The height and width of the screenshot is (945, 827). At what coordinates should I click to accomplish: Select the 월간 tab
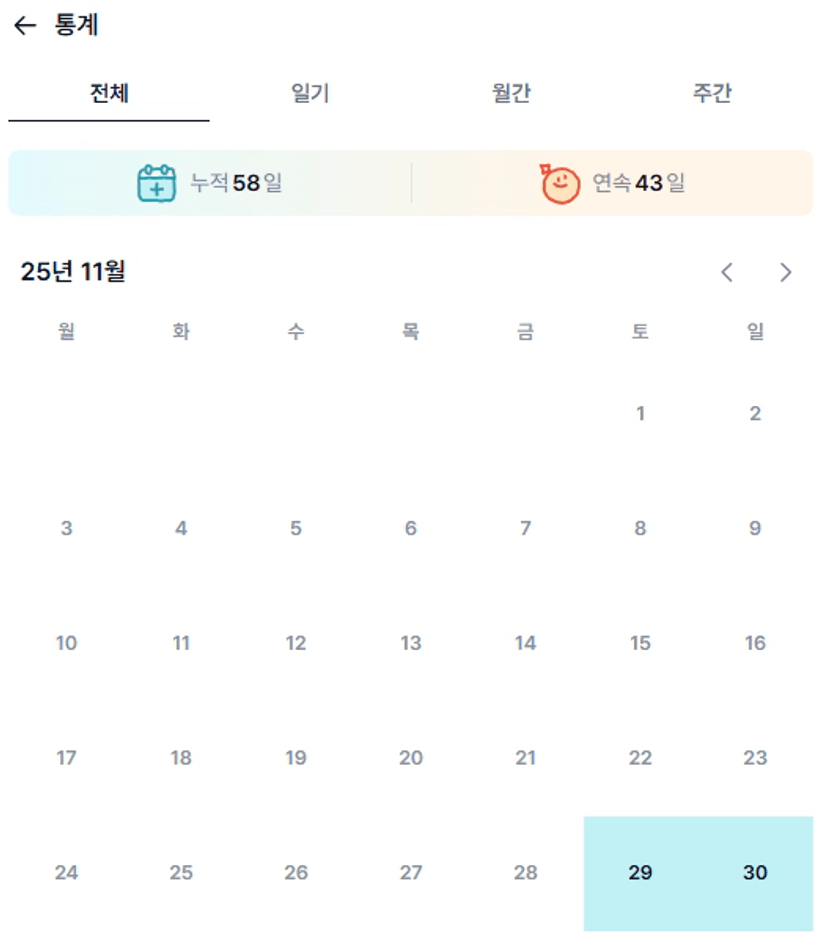point(511,94)
